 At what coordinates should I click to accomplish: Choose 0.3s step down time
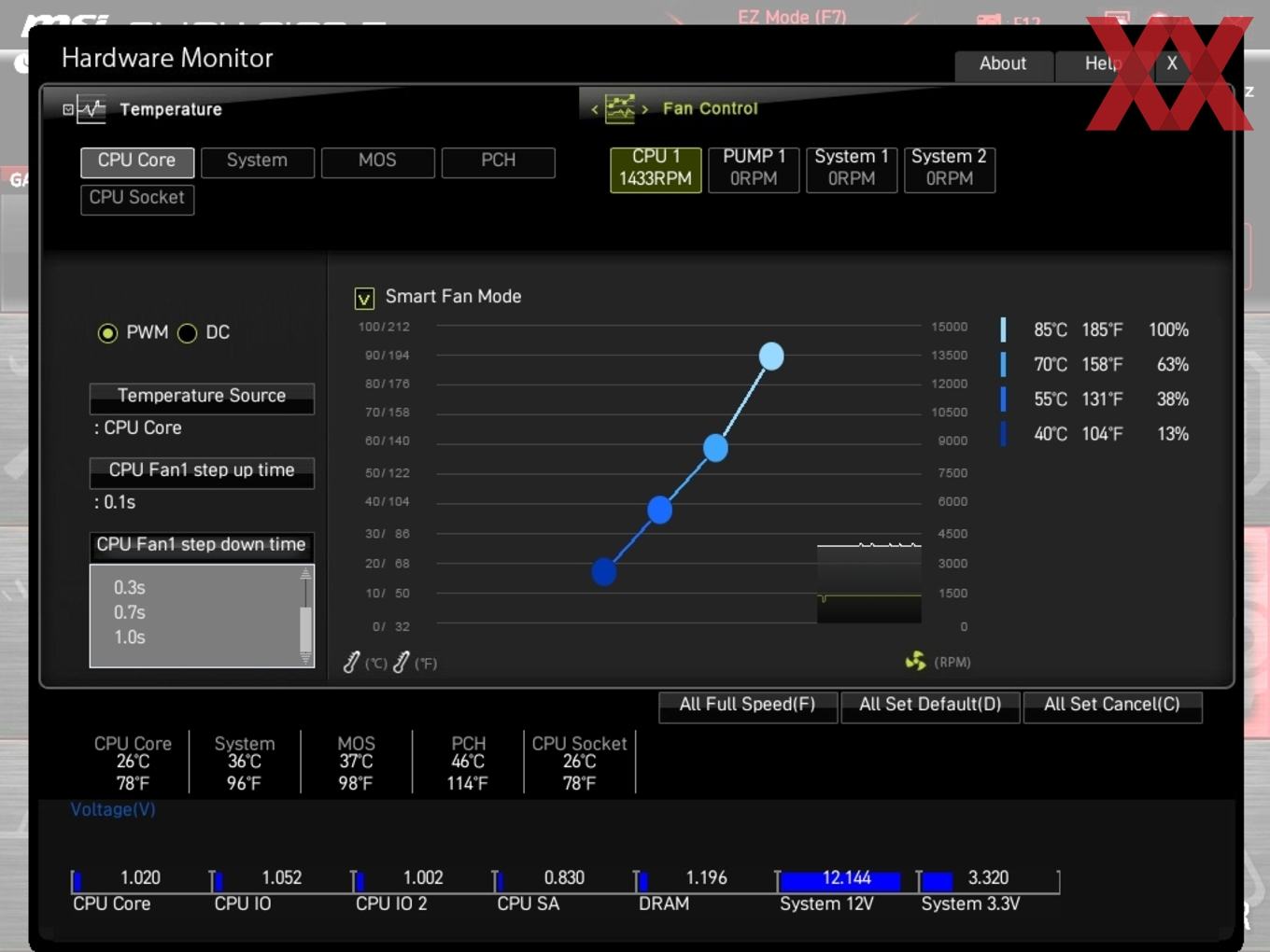coord(130,588)
